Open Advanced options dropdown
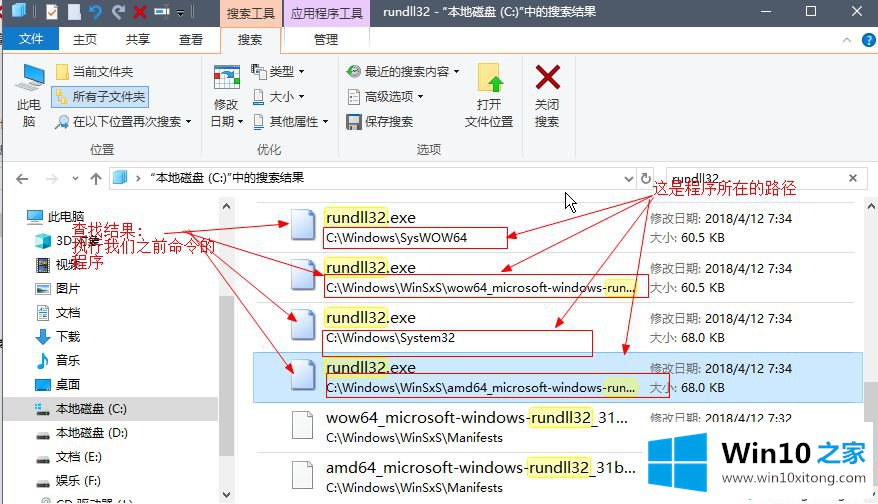Image resolution: width=878 pixels, height=504 pixels. click(385, 96)
